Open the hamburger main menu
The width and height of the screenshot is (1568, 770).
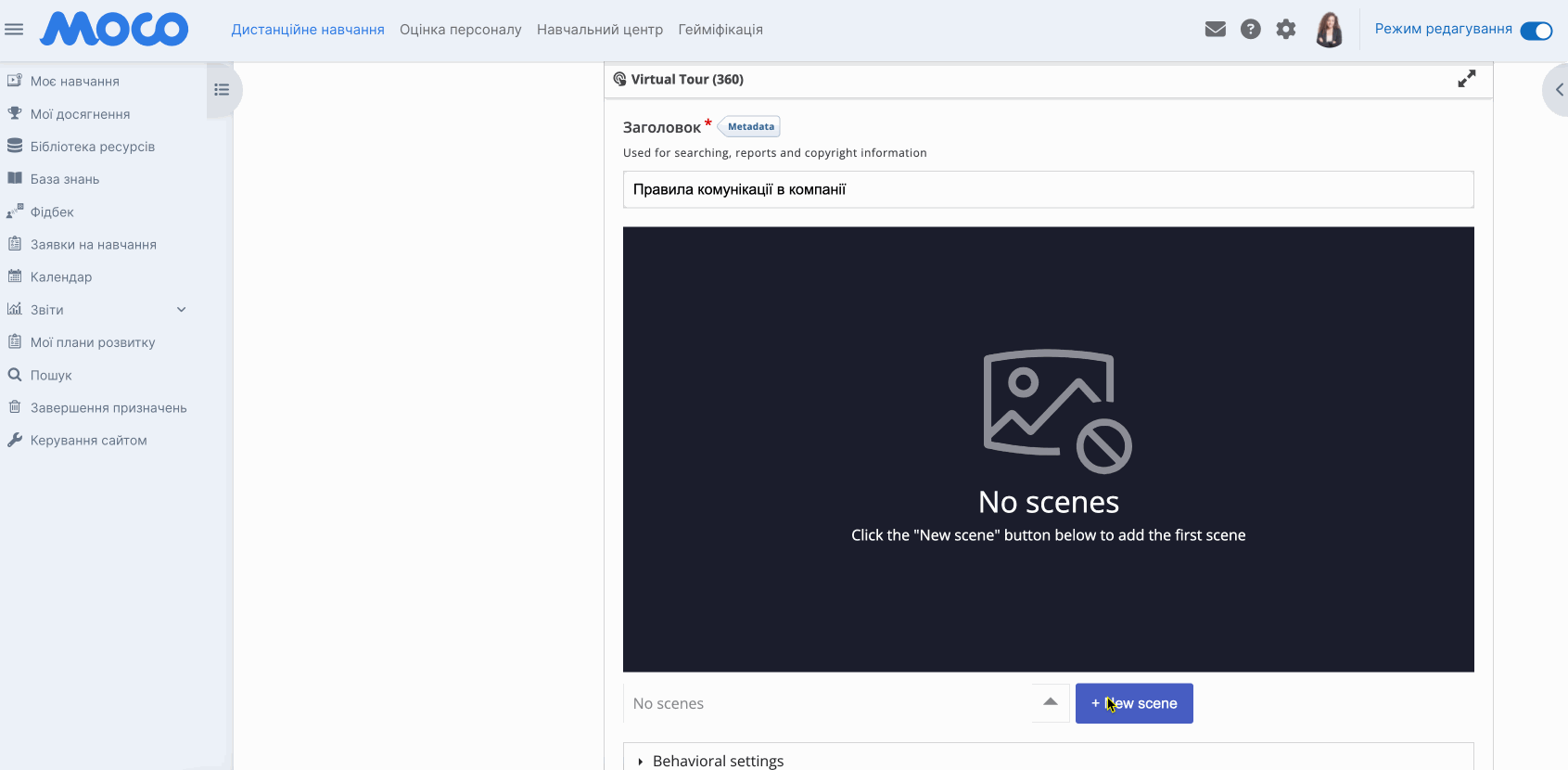[14, 30]
